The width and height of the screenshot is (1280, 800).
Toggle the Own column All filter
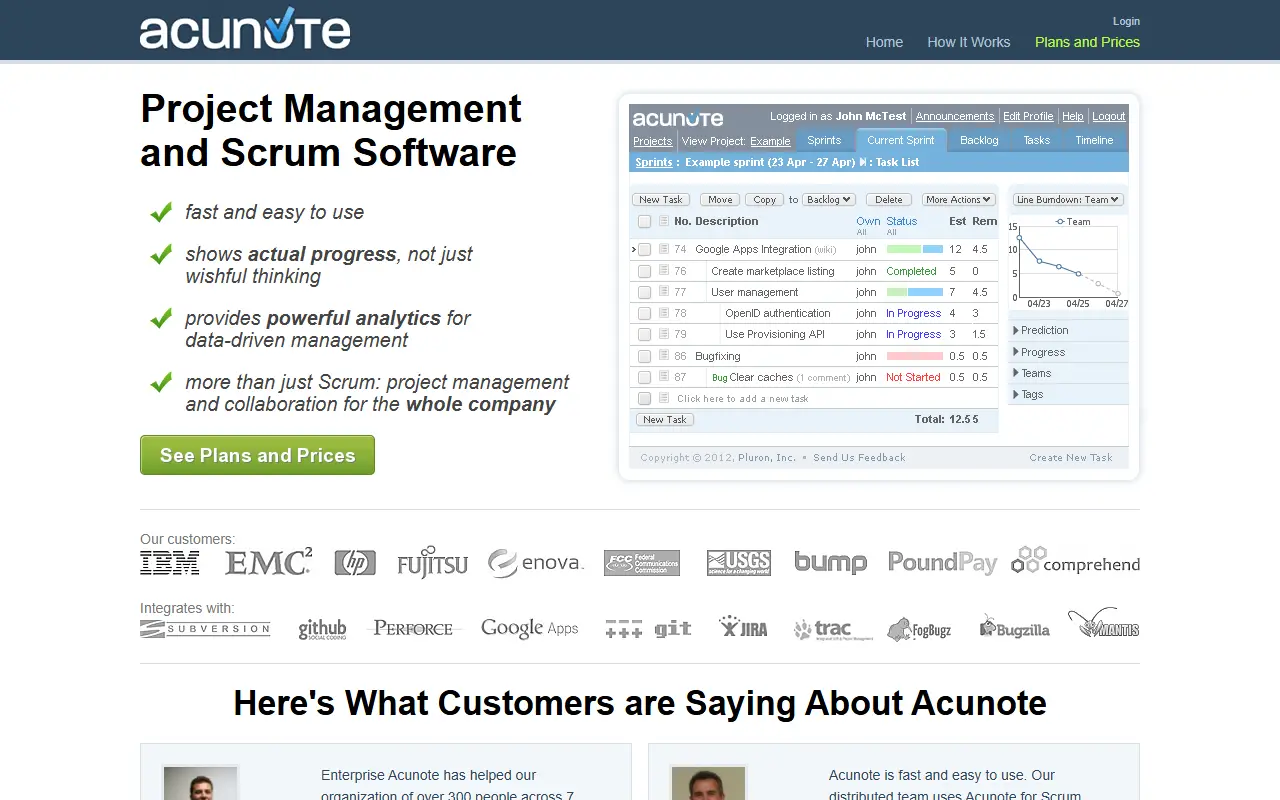(861, 232)
